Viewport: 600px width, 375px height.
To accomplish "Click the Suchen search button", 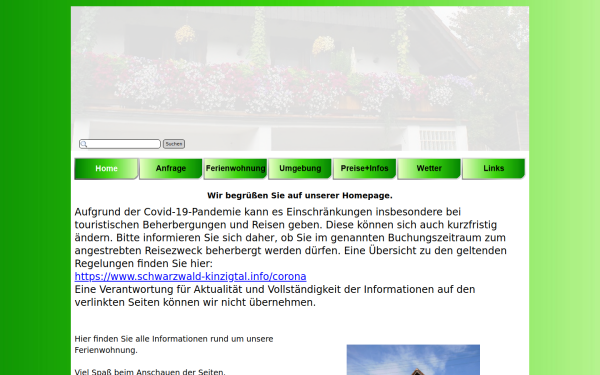I will tap(174, 144).
